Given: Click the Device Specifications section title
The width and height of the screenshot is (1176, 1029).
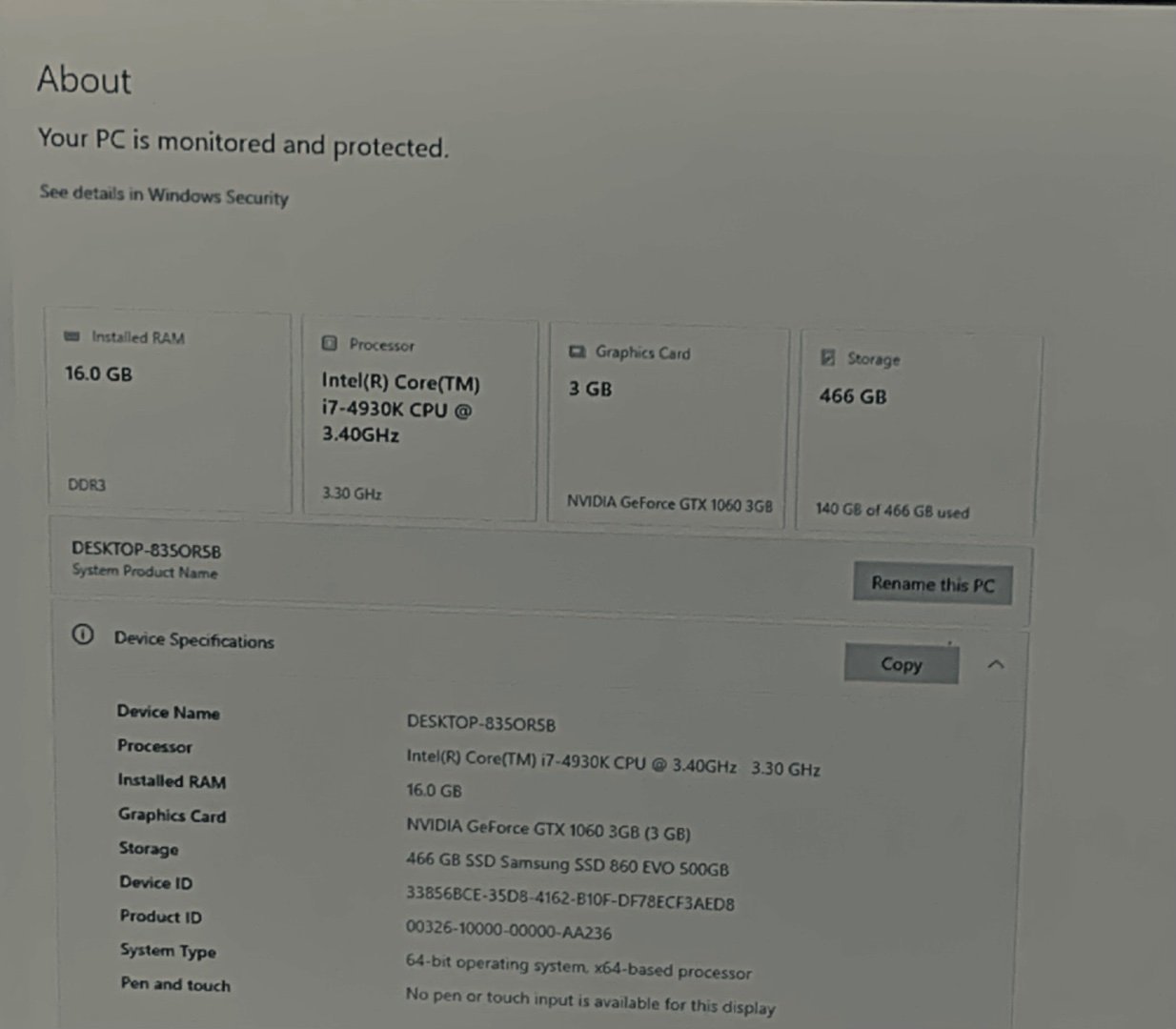Looking at the screenshot, I should tap(194, 639).
